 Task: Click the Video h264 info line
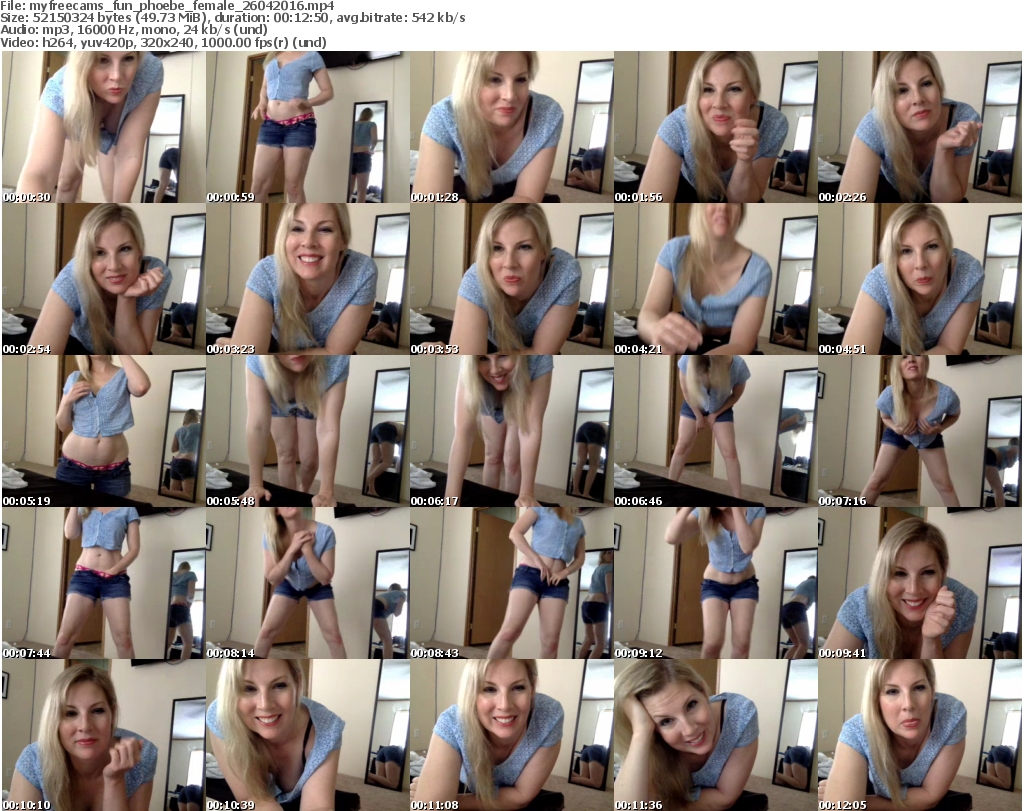(163, 42)
